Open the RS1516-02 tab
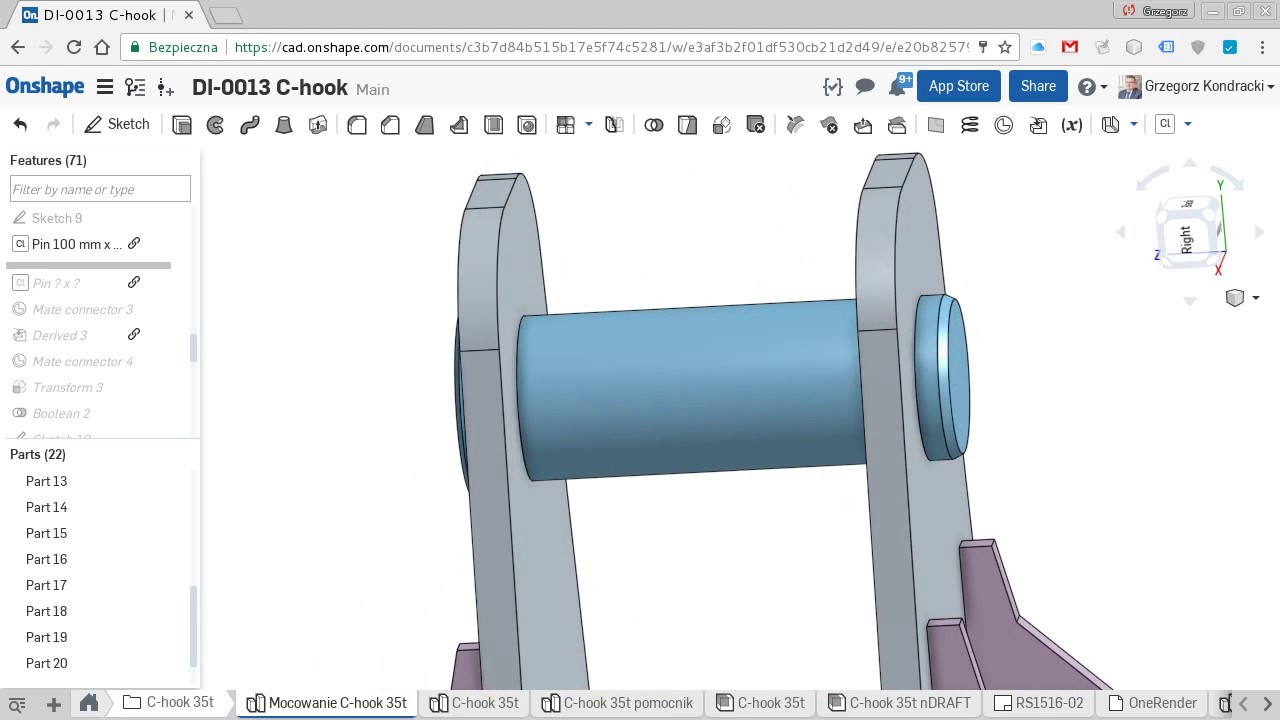This screenshot has height=720, width=1280. [1040, 703]
